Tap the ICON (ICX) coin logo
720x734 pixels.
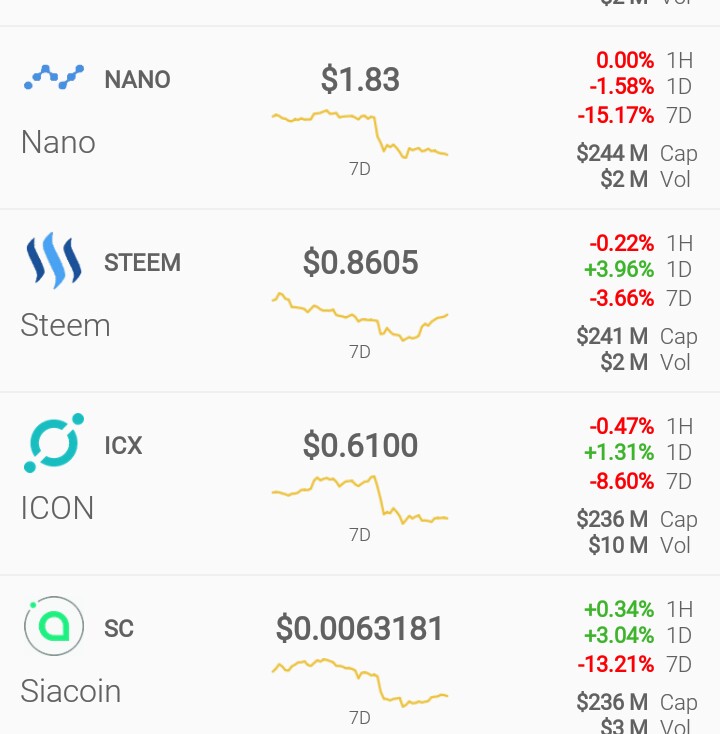tap(54, 443)
